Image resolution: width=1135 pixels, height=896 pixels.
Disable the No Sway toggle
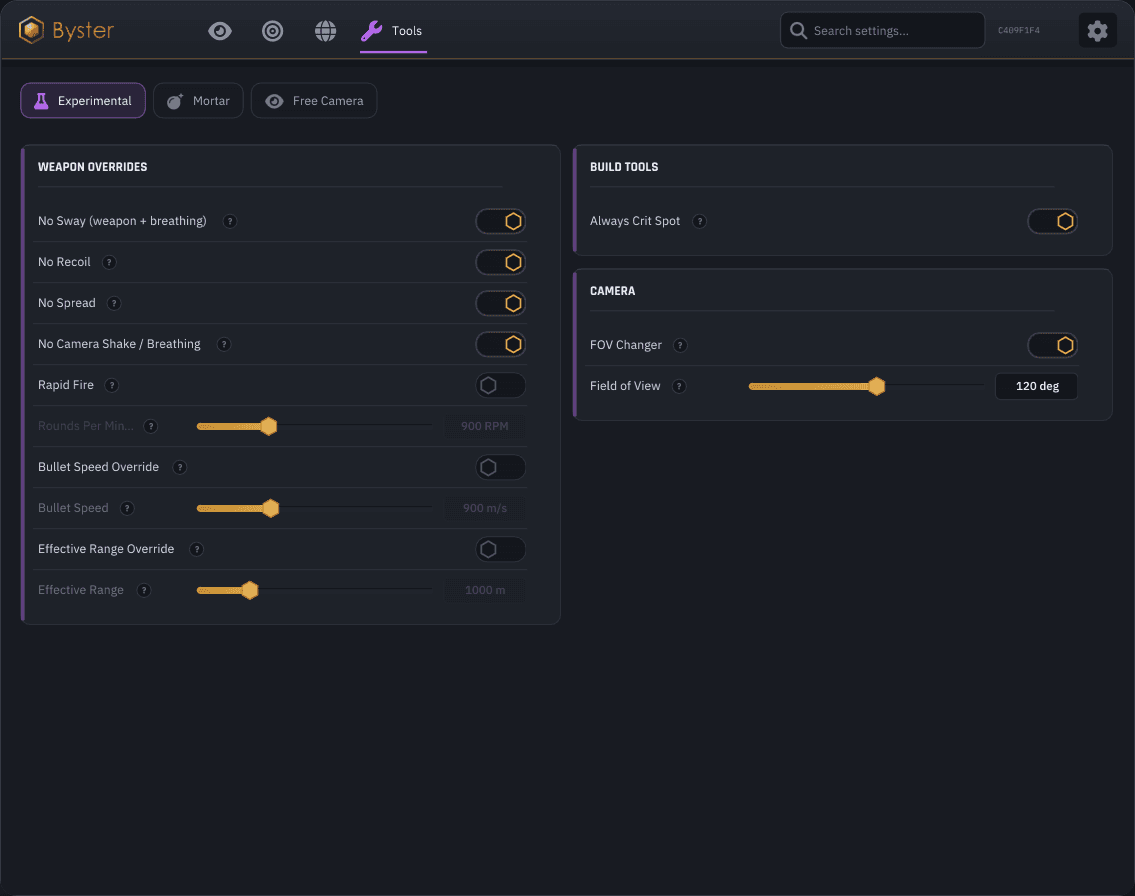(500, 221)
